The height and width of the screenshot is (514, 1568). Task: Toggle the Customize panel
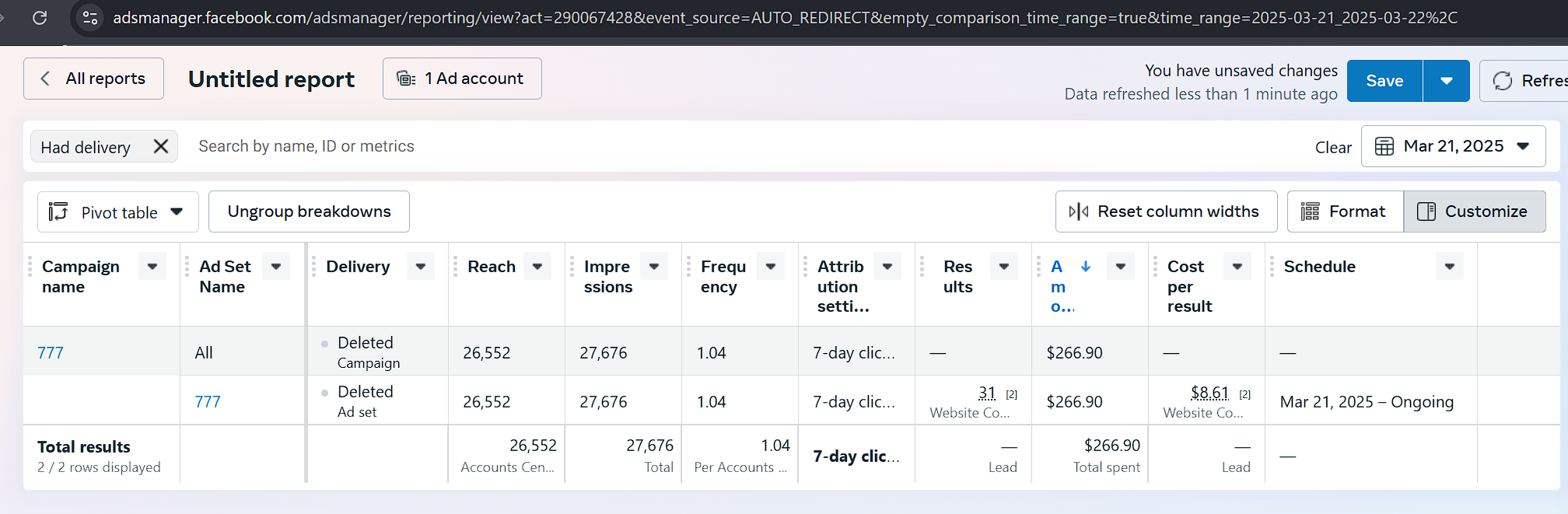[1474, 212]
